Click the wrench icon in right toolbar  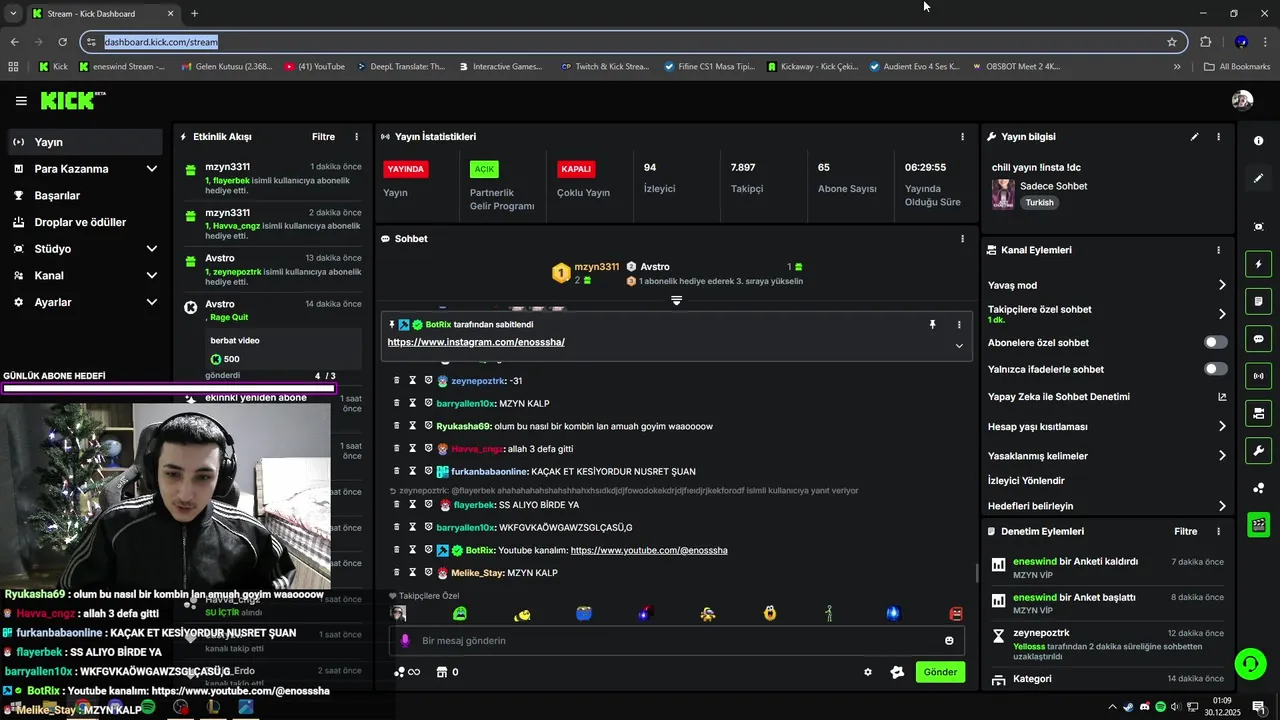point(1259,450)
